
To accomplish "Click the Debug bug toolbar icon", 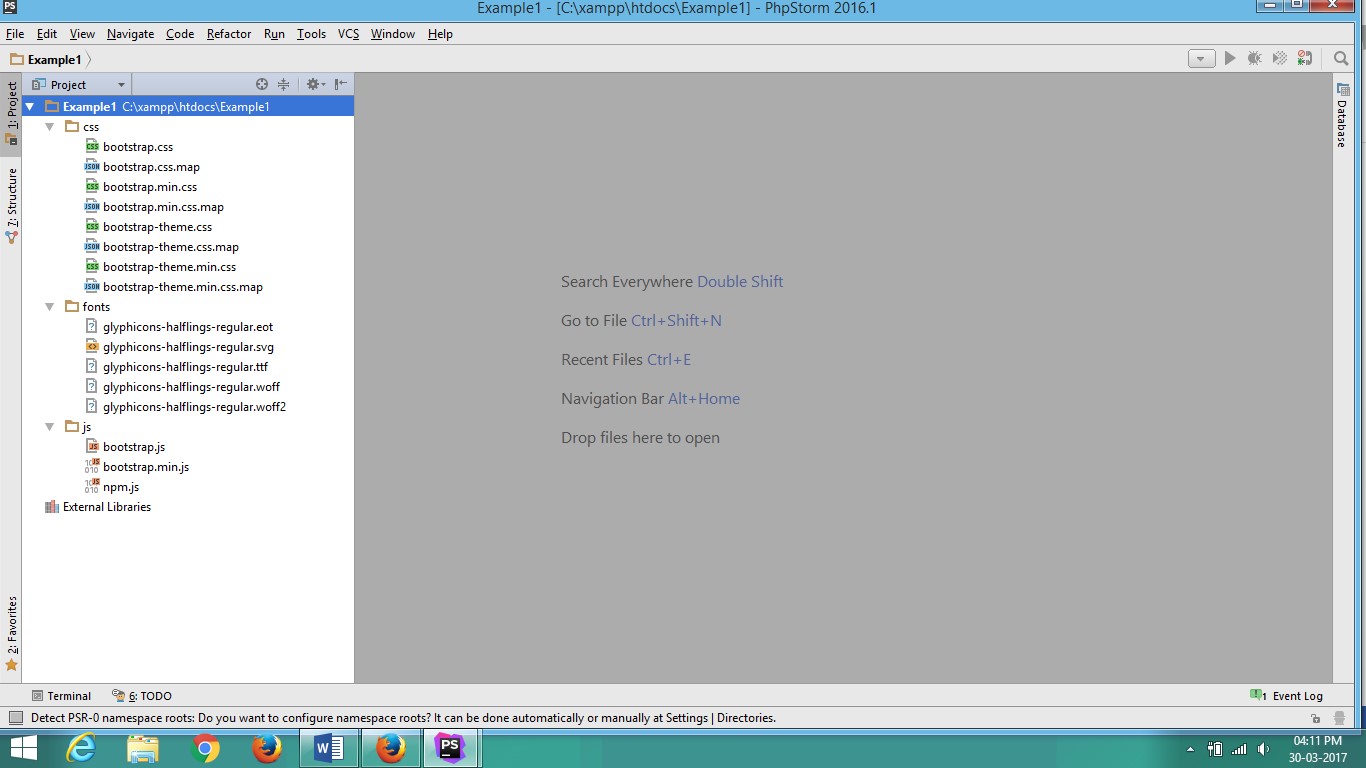I will pos(1254,59).
